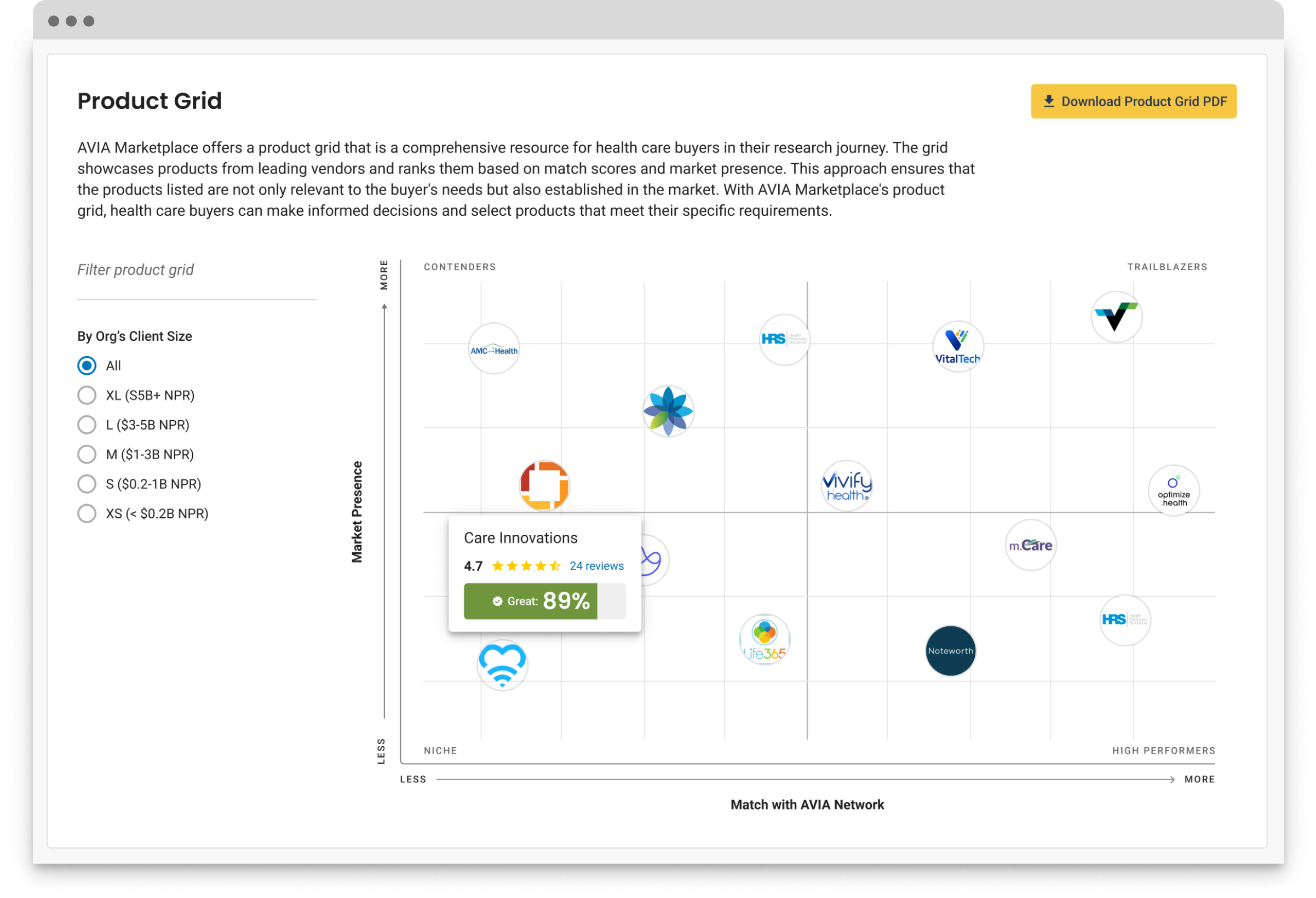The height and width of the screenshot is (898, 1316).
Task: Open the Vivify Health logo bubble
Action: [x=847, y=485]
